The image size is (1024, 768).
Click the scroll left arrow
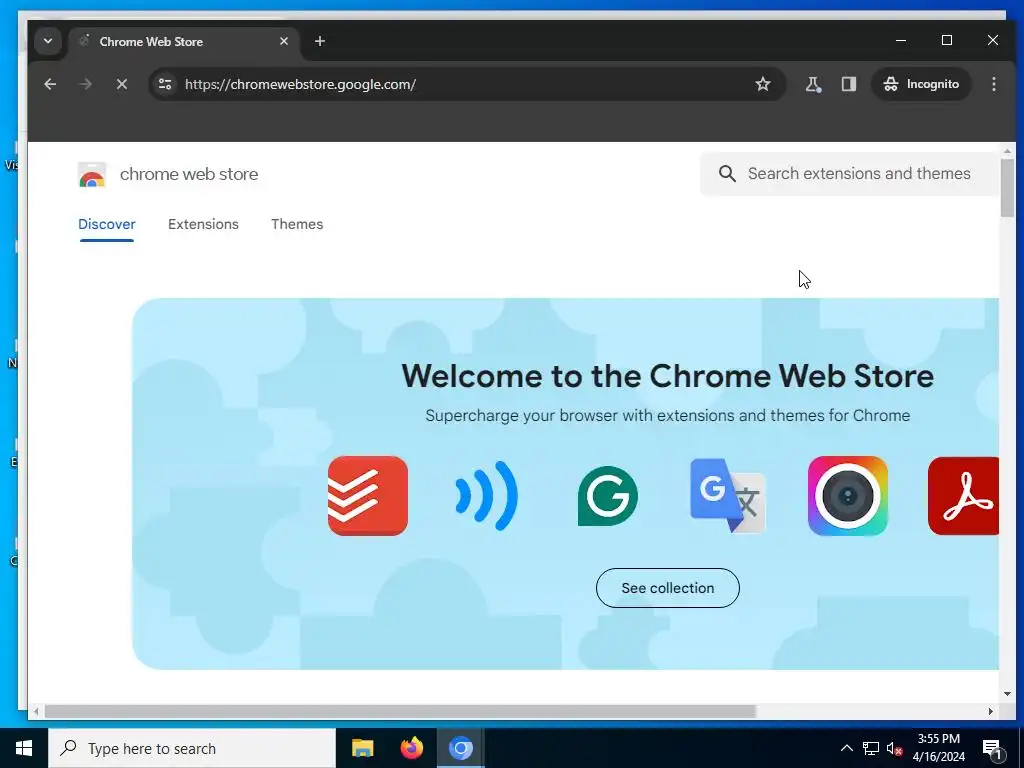pos(37,711)
